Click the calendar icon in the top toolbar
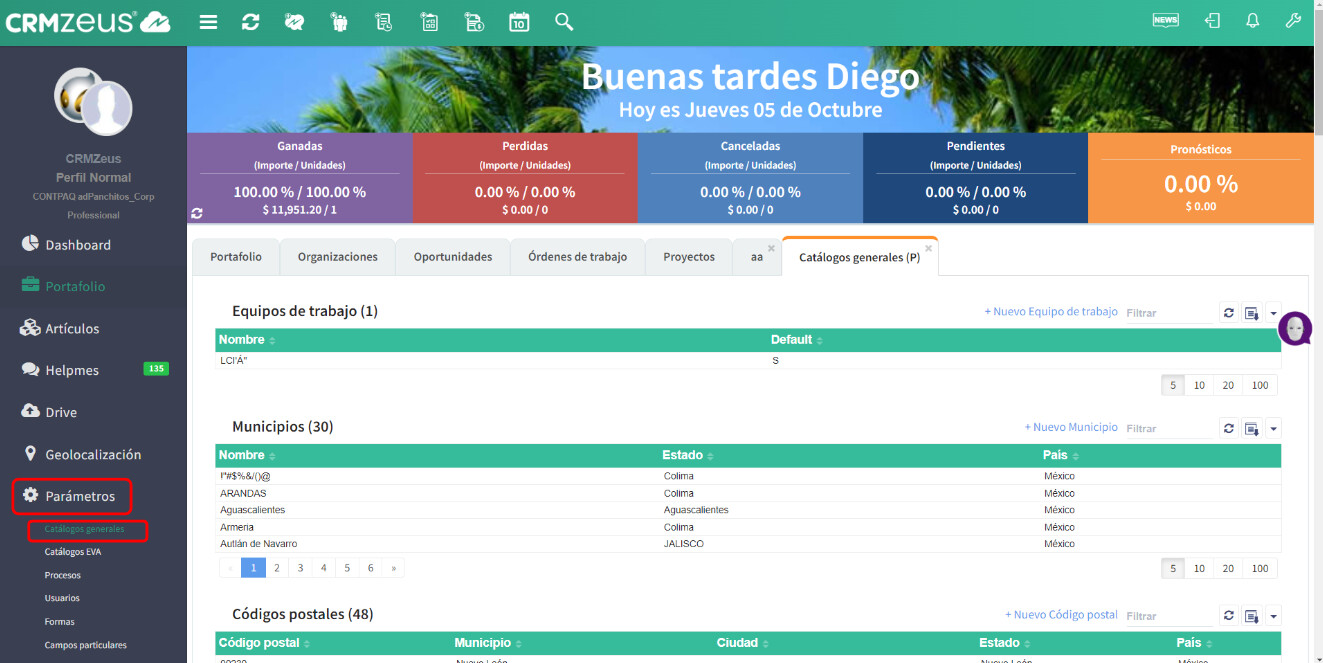The width and height of the screenshot is (1323, 663). (519, 22)
